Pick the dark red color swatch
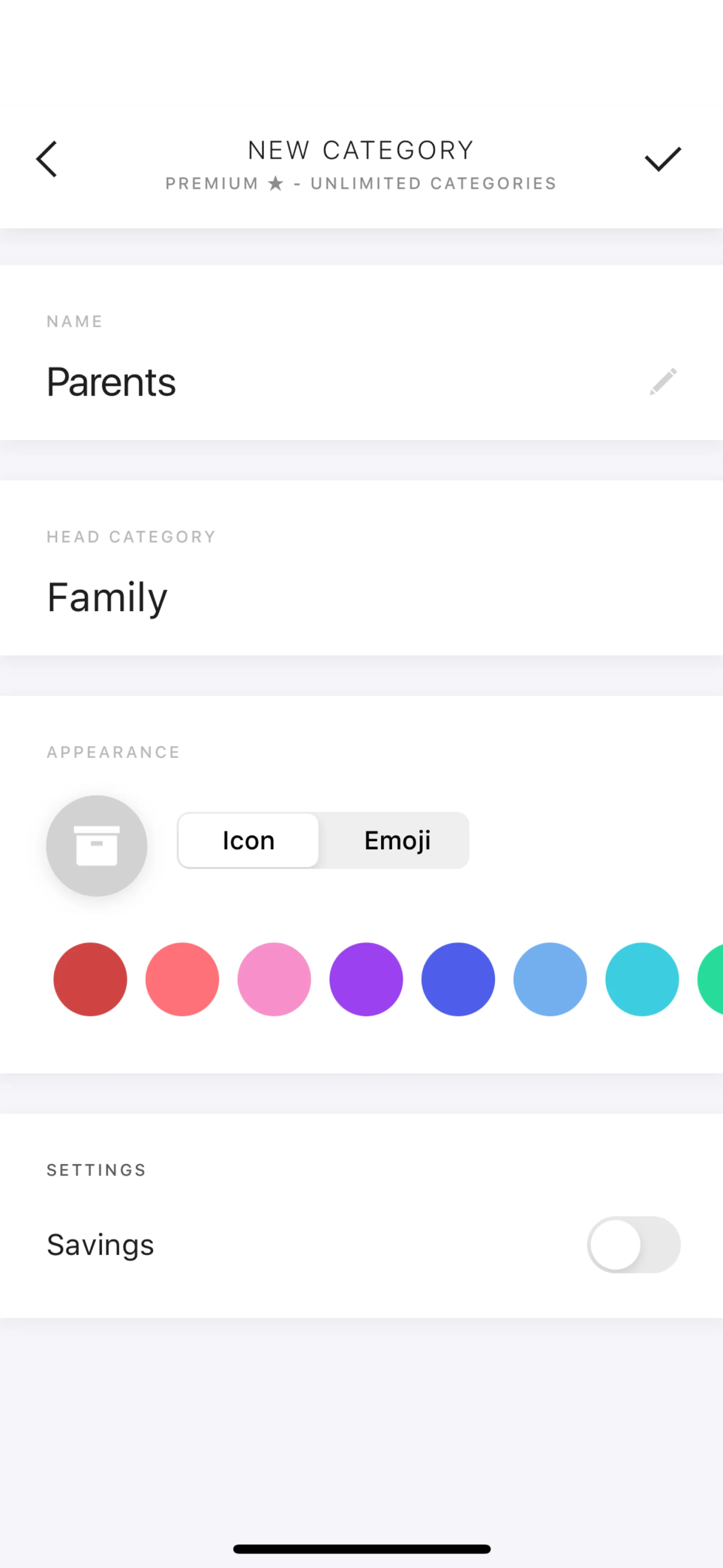The width and height of the screenshot is (723, 1568). 90,979
